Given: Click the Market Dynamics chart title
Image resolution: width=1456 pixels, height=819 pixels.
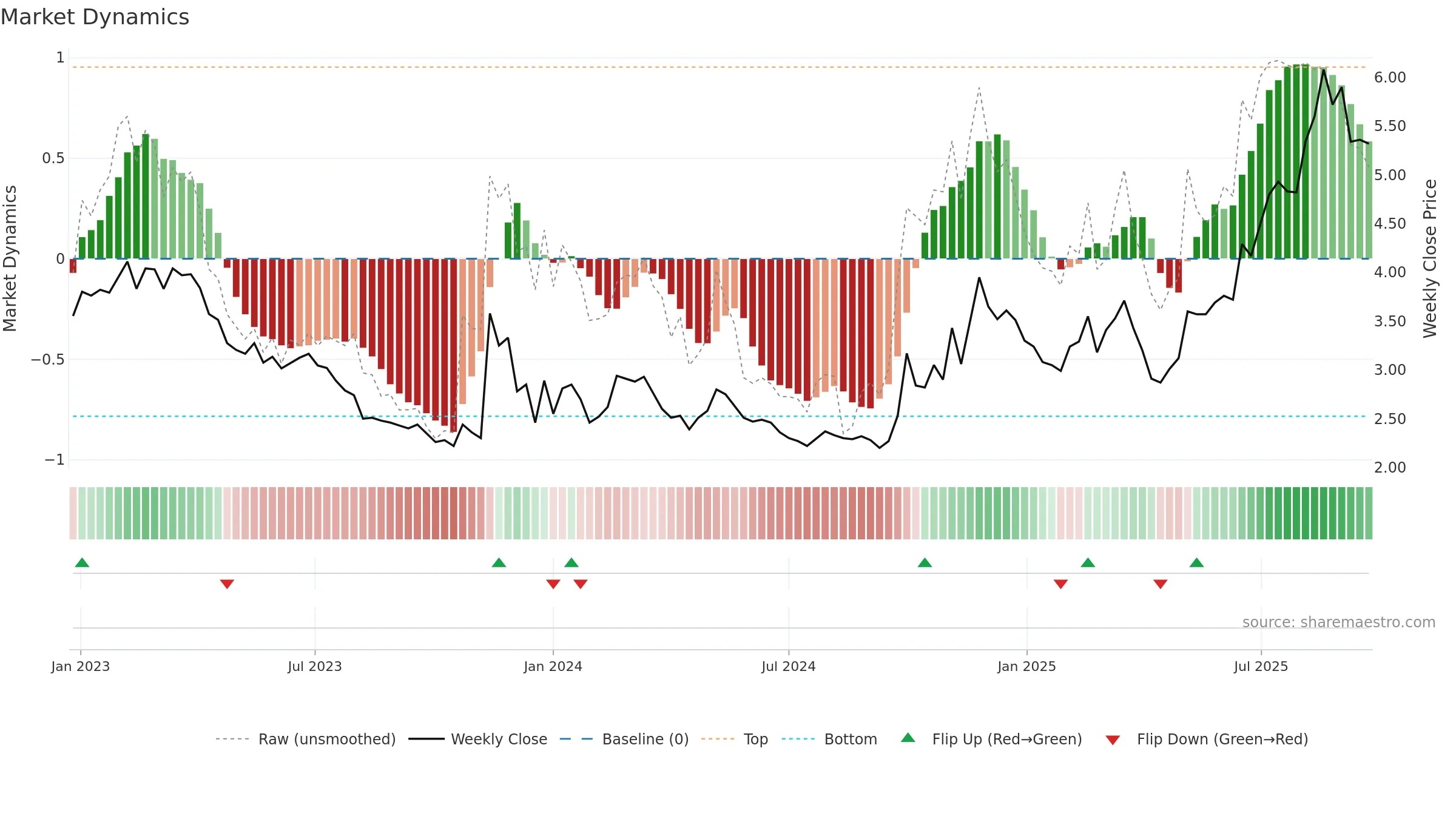Looking at the screenshot, I should pyautogui.click(x=95, y=17).
